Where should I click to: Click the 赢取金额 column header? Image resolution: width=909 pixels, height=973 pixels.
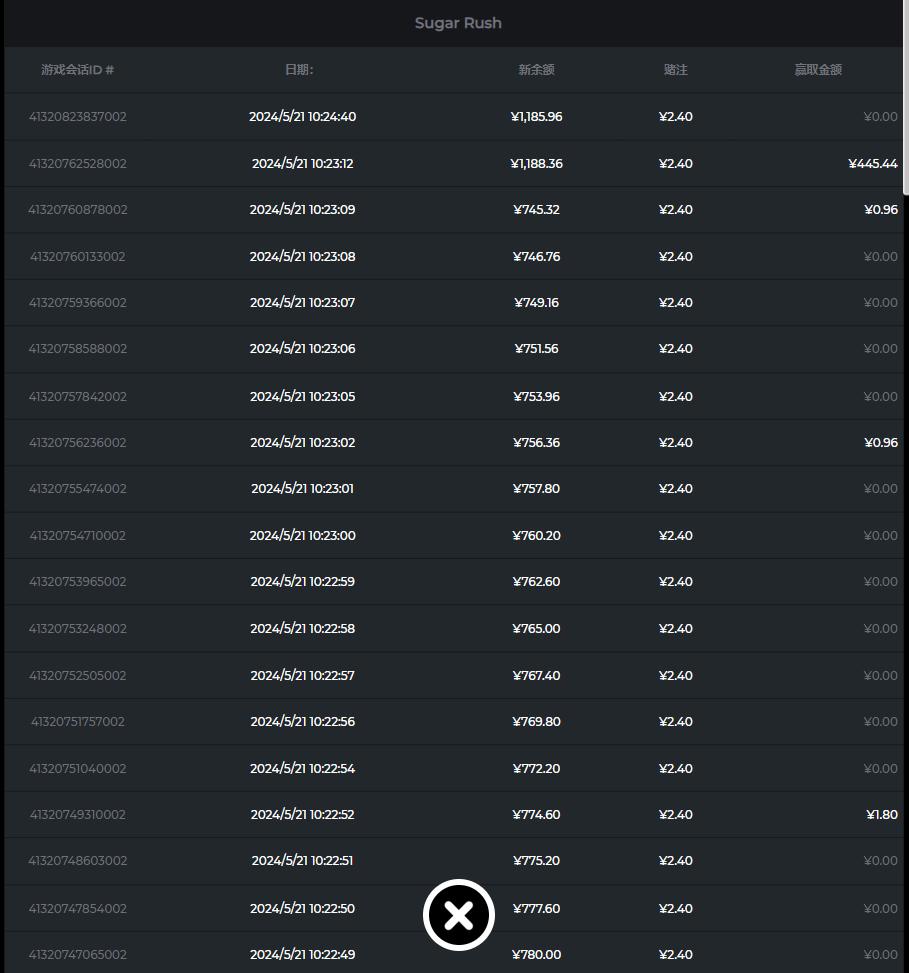[x=818, y=70]
